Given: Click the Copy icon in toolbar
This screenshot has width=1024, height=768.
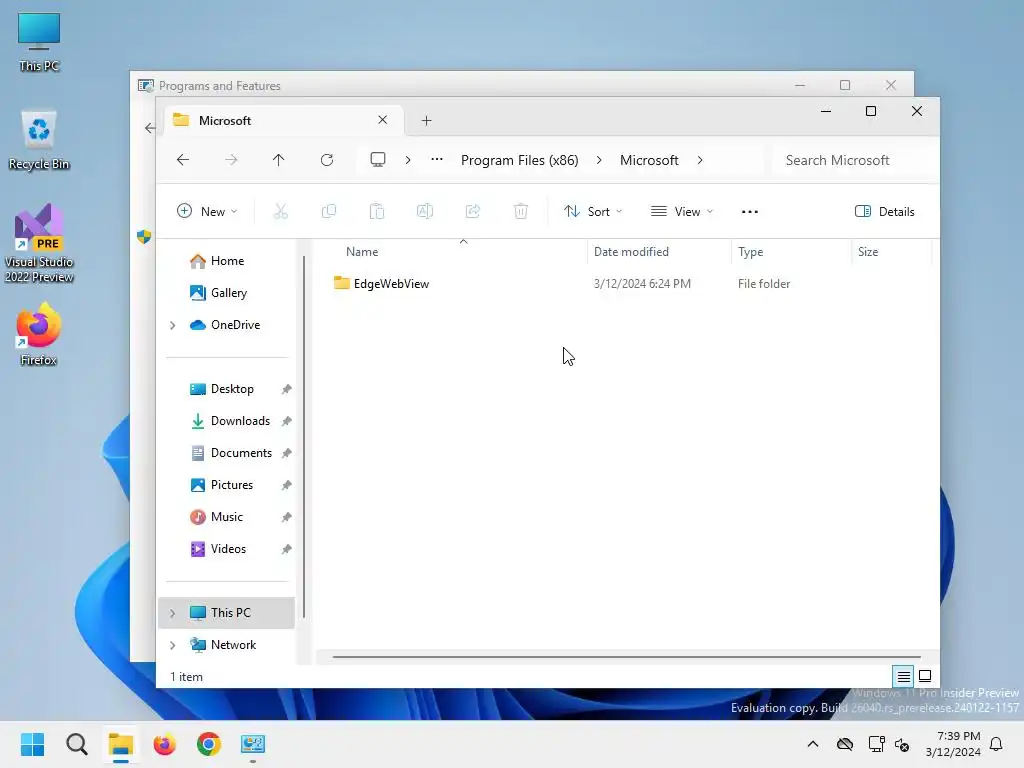Looking at the screenshot, I should pos(328,211).
